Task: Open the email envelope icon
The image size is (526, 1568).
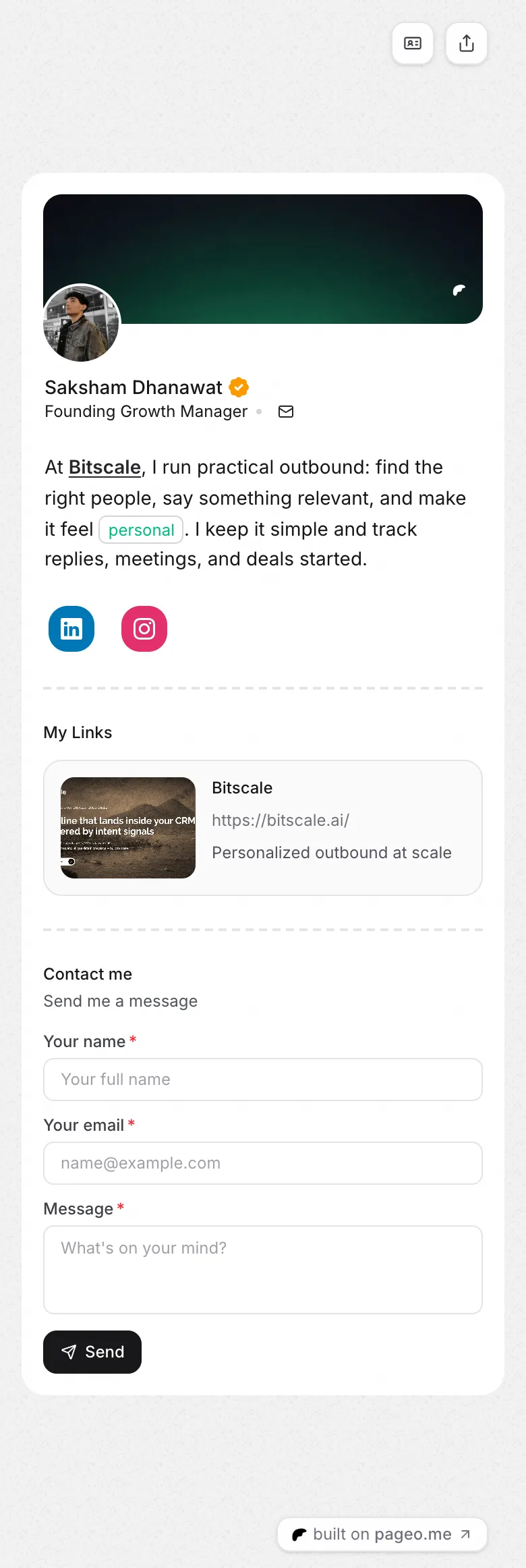Action: (286, 412)
